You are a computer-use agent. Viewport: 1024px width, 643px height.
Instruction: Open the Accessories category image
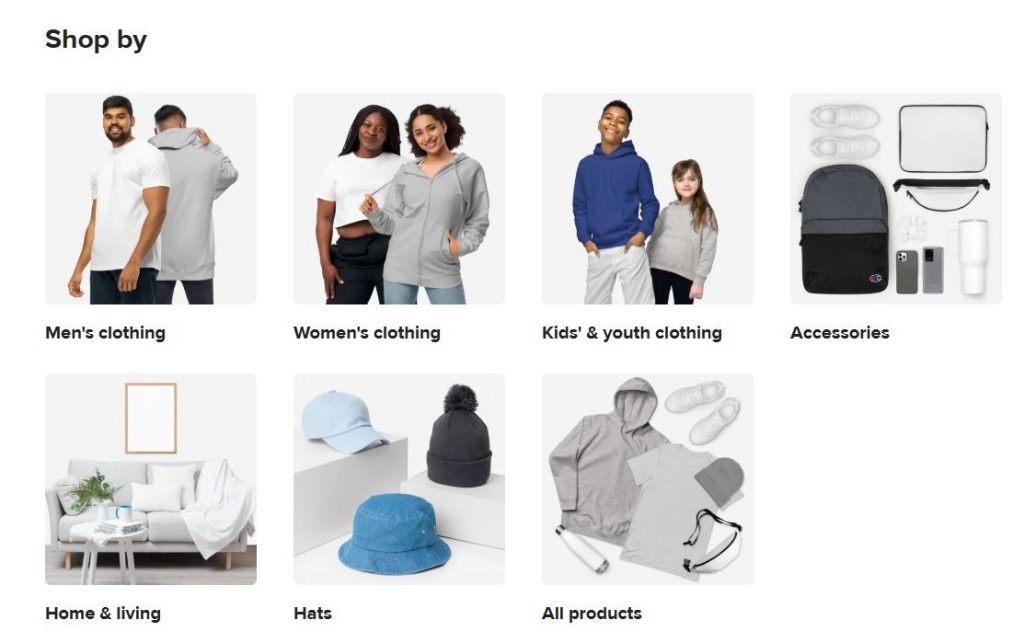[x=895, y=198]
